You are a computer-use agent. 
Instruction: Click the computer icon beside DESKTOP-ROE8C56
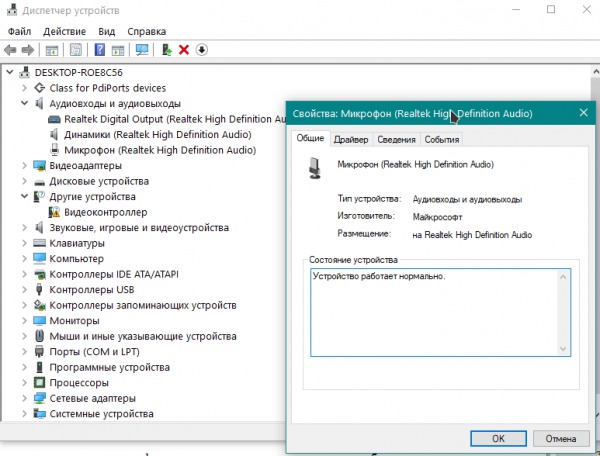click(x=24, y=72)
